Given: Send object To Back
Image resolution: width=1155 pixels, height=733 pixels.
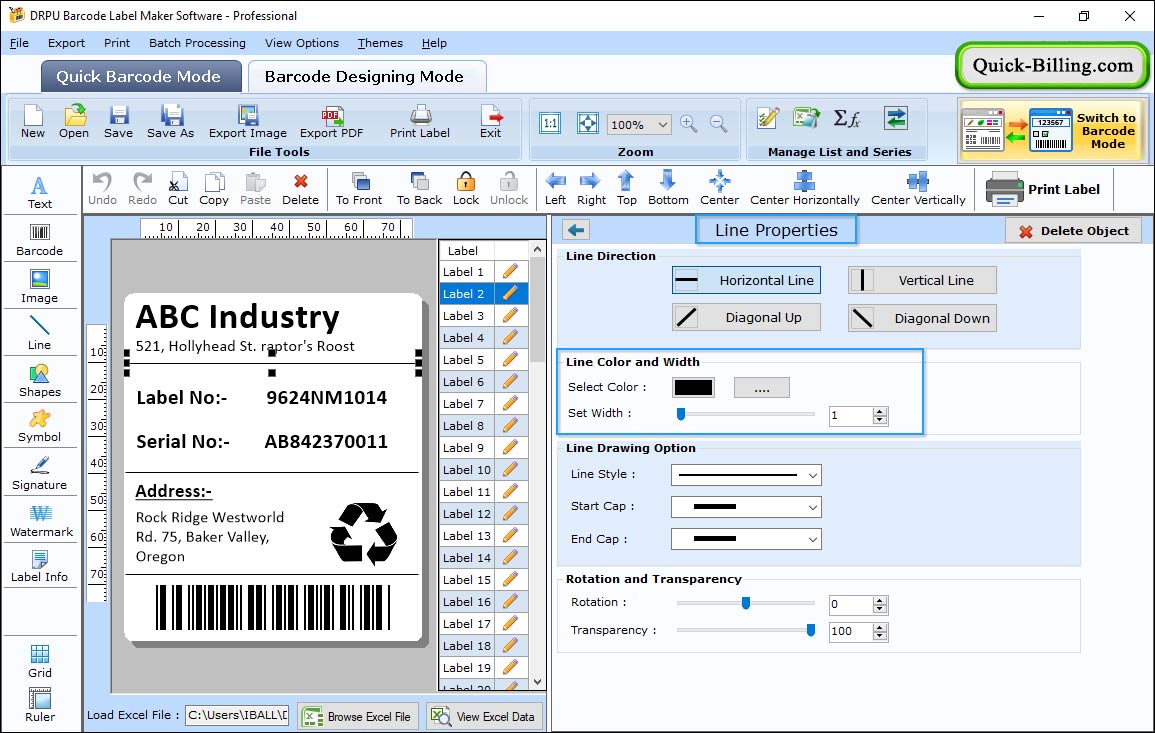Looking at the screenshot, I should [x=419, y=189].
